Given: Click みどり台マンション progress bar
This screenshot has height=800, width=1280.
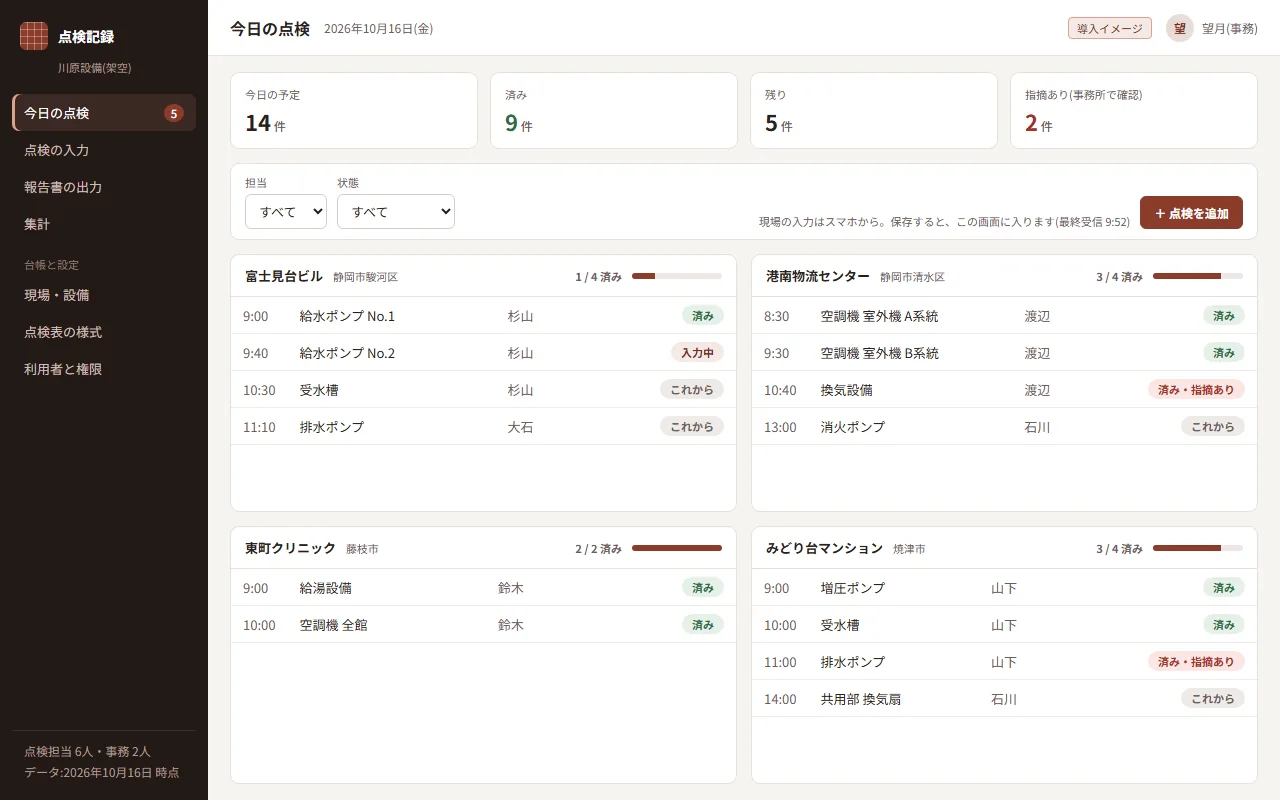Looking at the screenshot, I should click(1198, 548).
